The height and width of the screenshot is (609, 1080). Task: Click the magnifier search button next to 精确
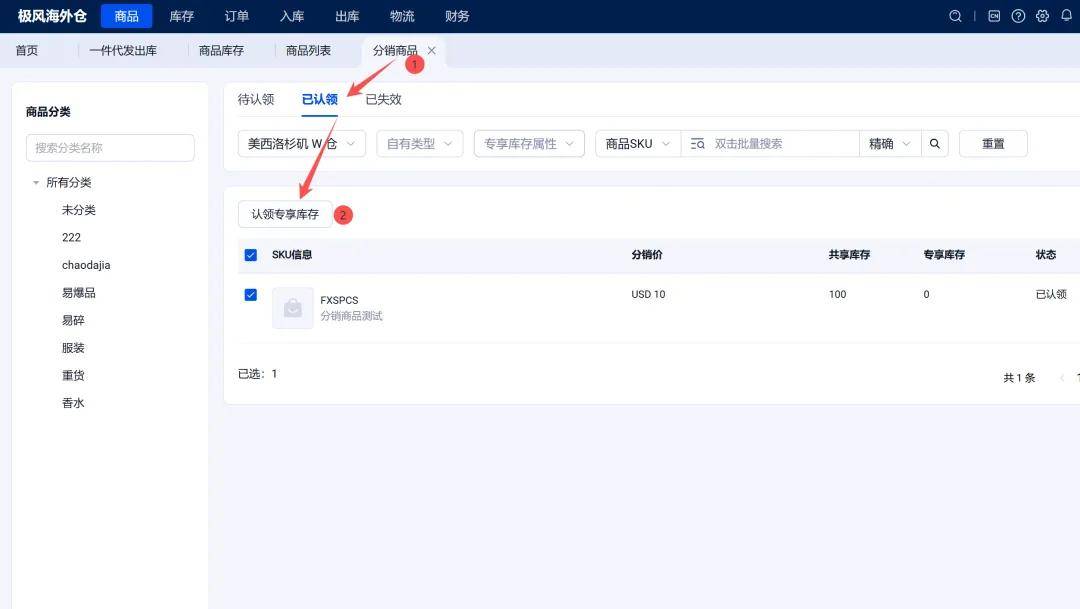[x=935, y=143]
